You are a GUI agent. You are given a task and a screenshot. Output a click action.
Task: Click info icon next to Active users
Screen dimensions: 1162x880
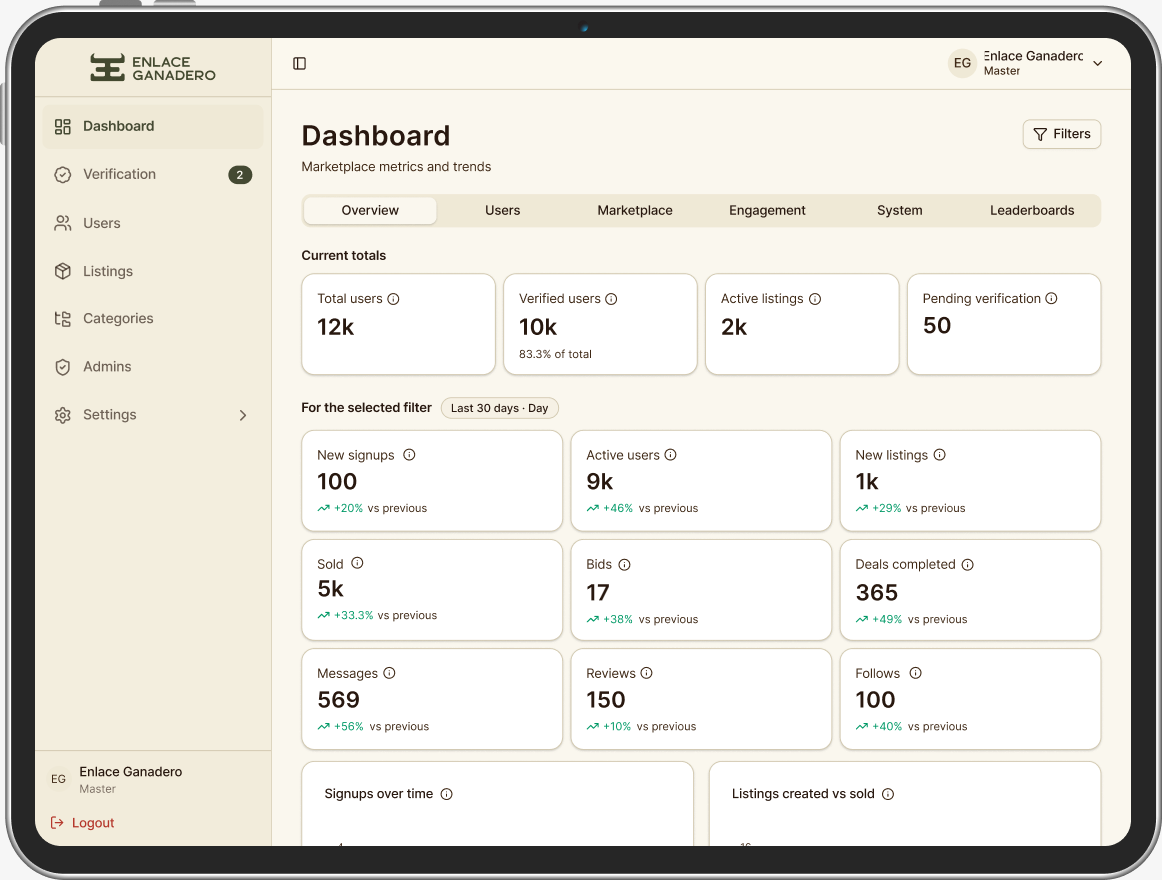click(x=671, y=454)
